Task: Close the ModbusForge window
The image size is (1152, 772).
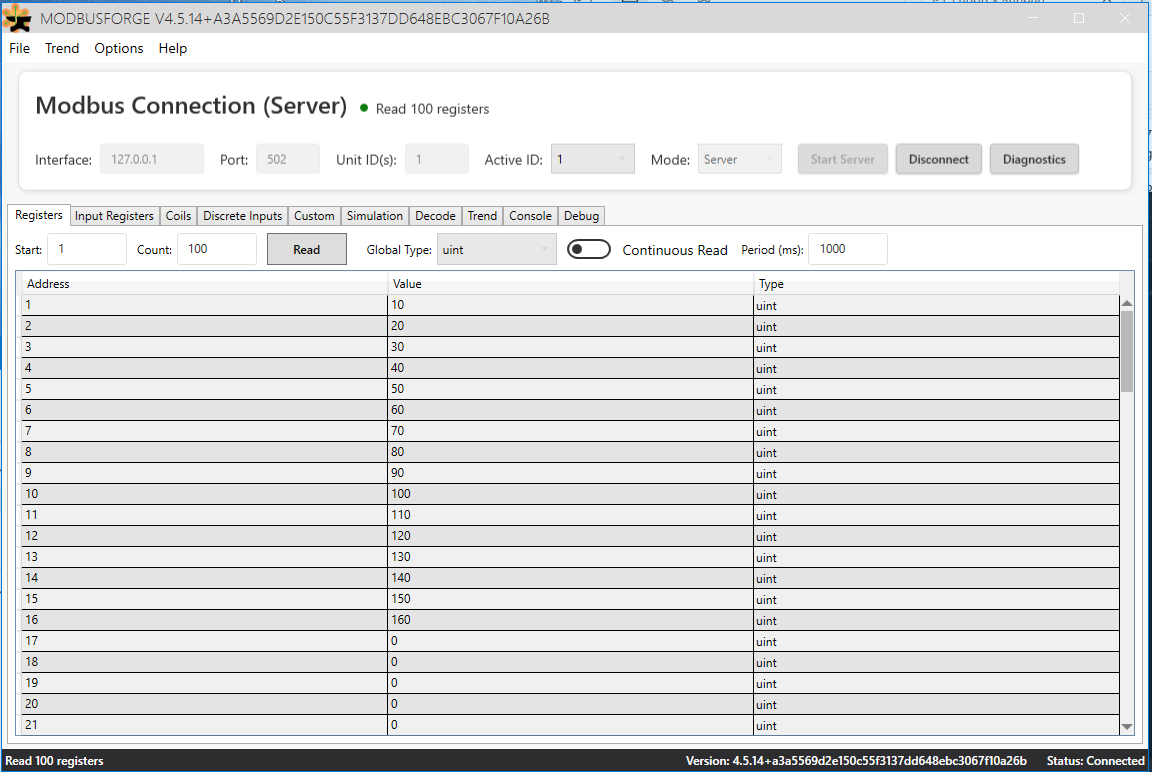Action: point(1125,18)
